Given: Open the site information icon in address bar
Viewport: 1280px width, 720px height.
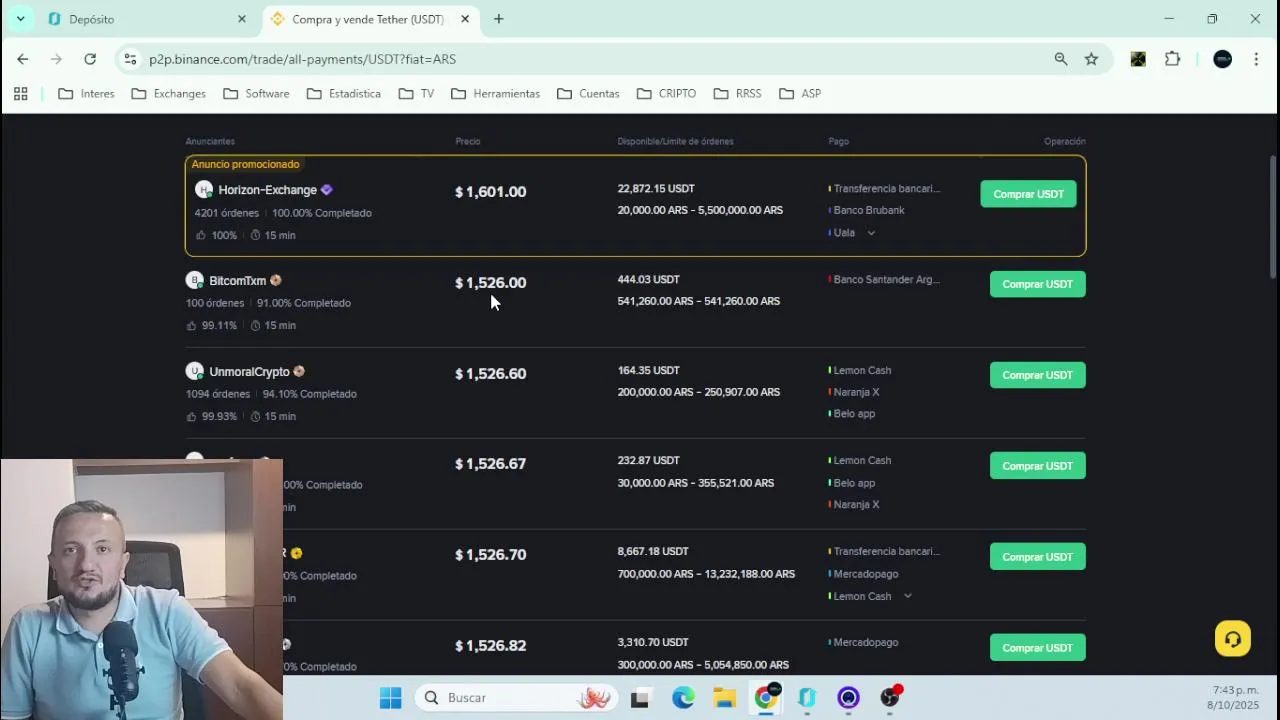Looking at the screenshot, I should coord(130,59).
